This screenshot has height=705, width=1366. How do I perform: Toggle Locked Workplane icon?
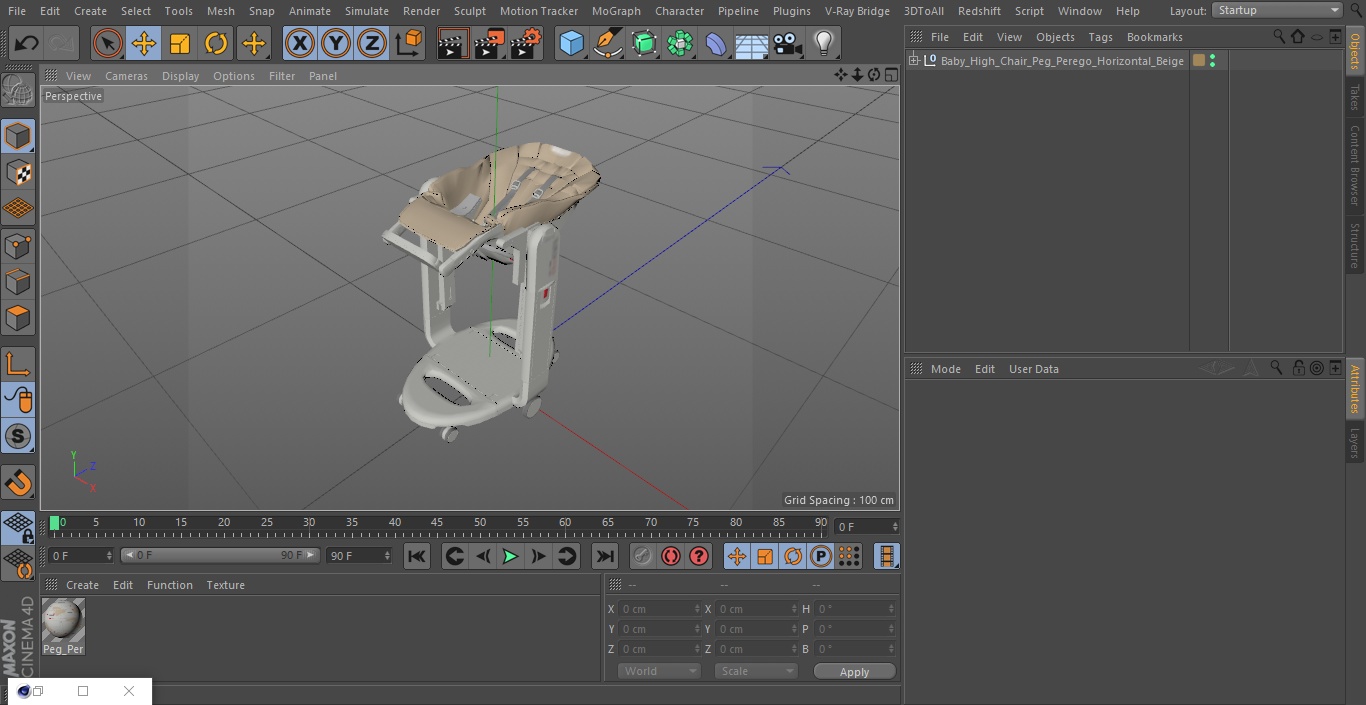(18, 528)
